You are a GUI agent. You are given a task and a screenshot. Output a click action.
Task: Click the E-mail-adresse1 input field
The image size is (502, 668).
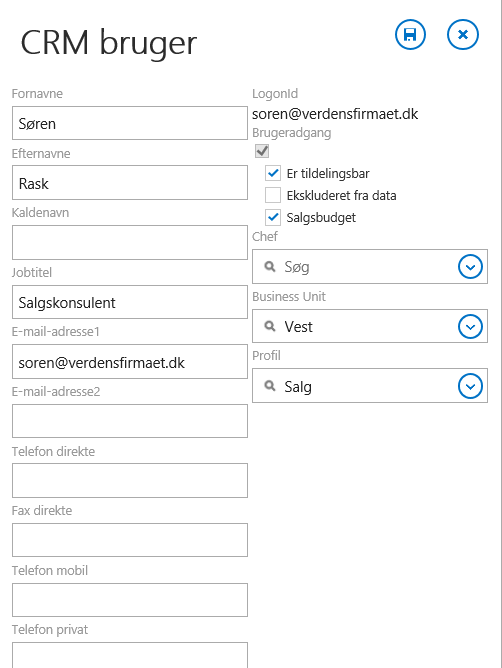(130, 362)
